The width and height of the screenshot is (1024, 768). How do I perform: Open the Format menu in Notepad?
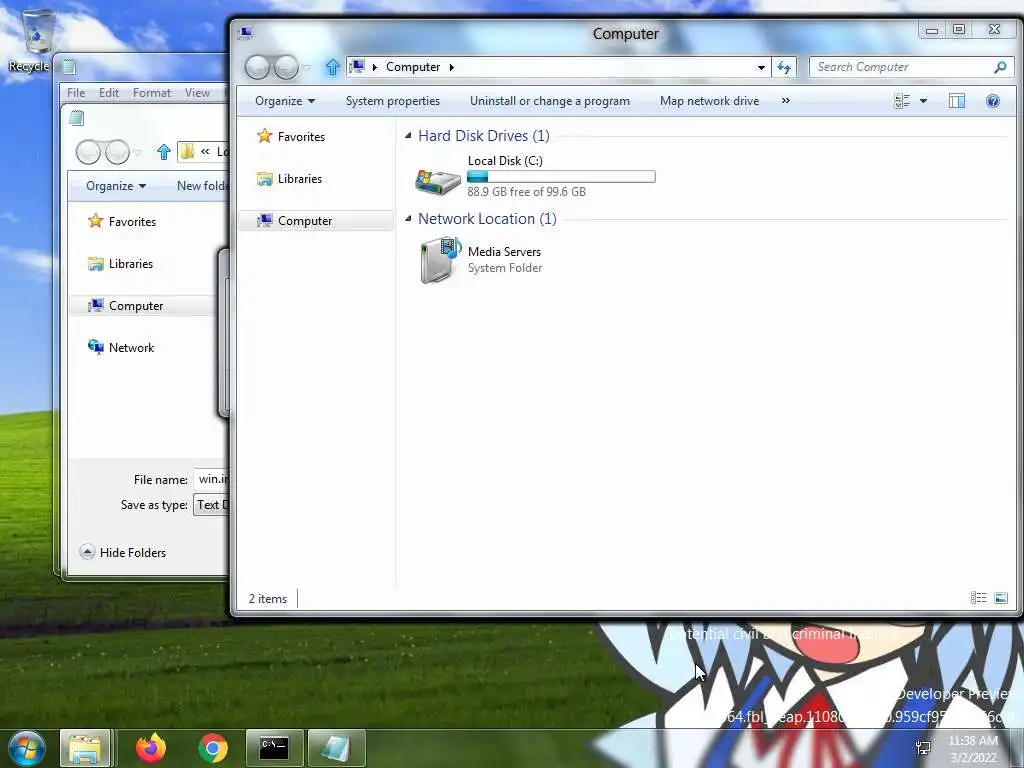152,93
